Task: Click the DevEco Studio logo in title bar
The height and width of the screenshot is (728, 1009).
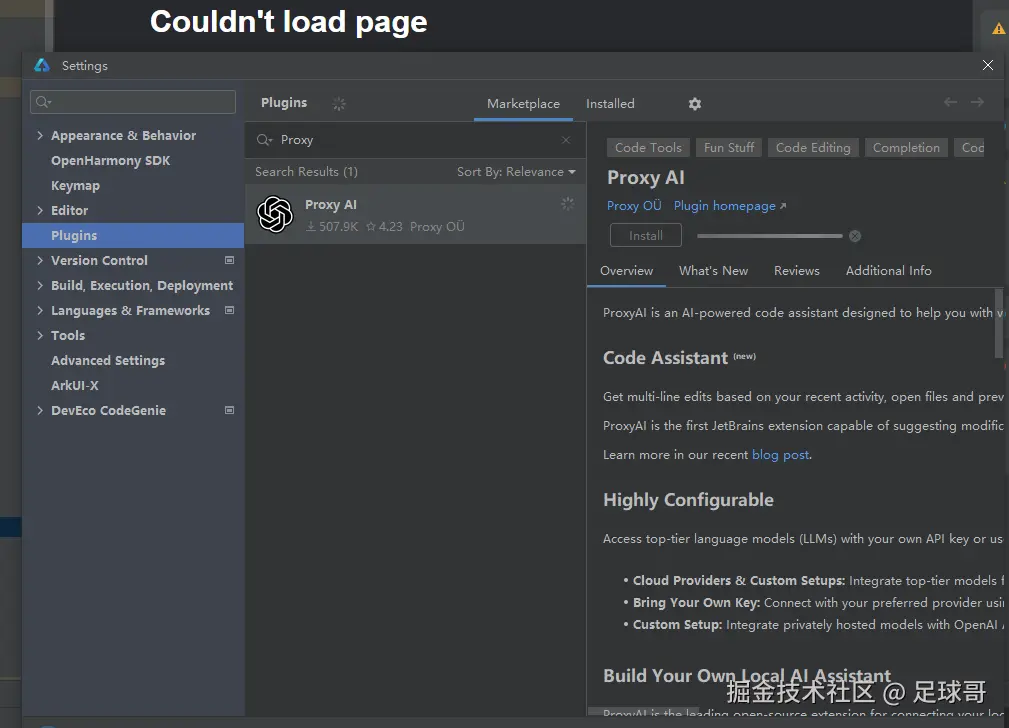Action: click(42, 65)
